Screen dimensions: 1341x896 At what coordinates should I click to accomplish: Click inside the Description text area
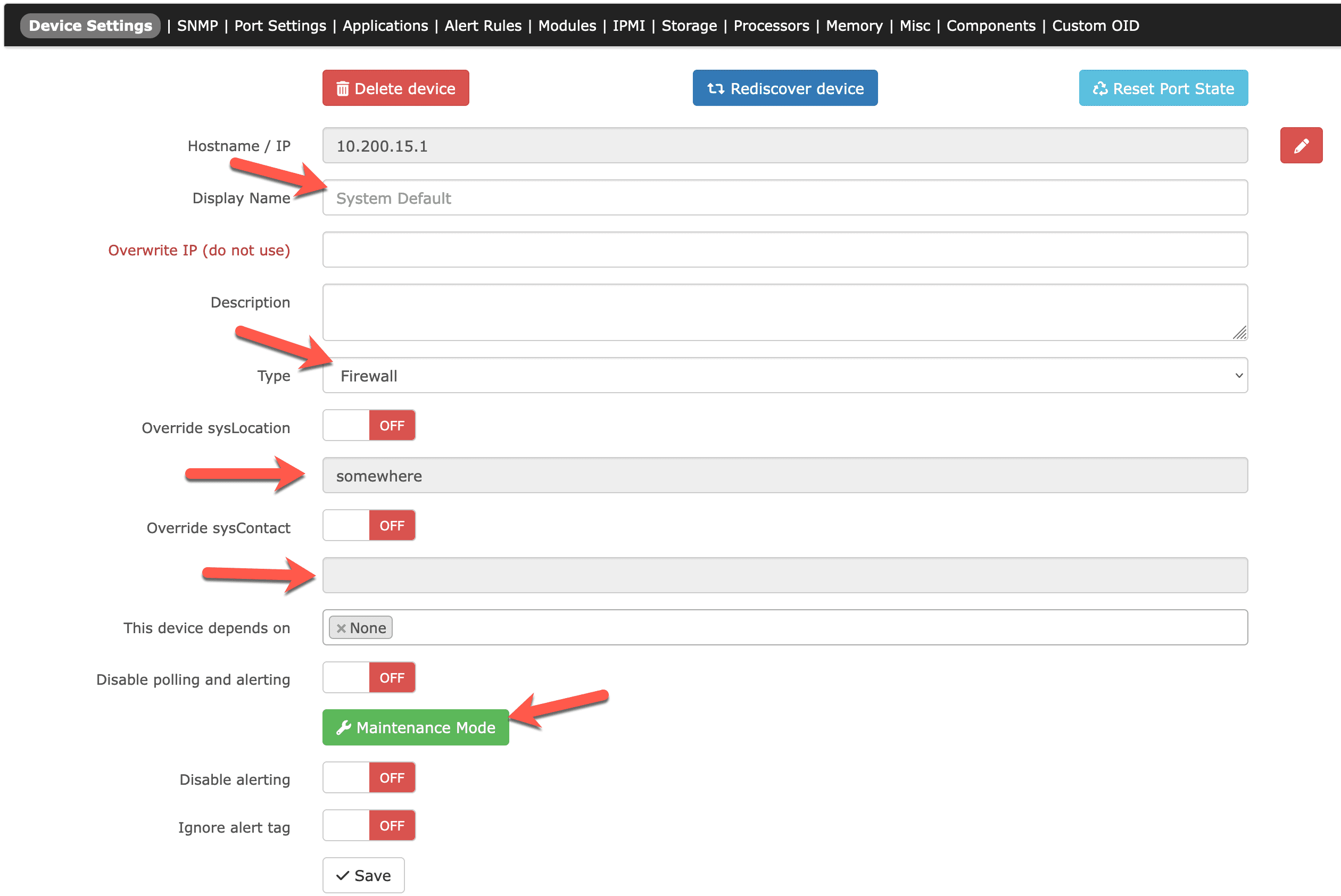(785, 312)
